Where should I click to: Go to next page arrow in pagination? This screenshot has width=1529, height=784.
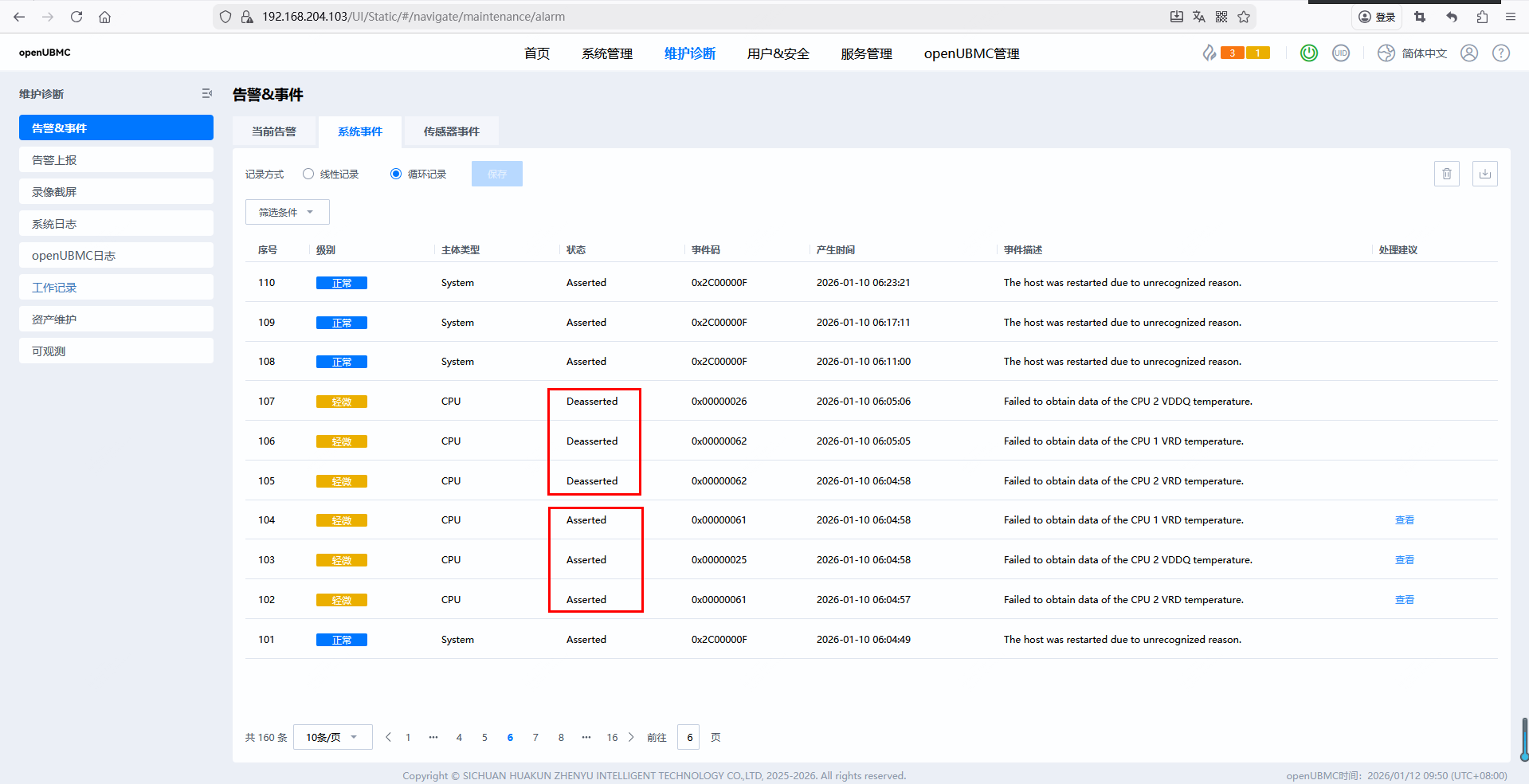[631, 737]
